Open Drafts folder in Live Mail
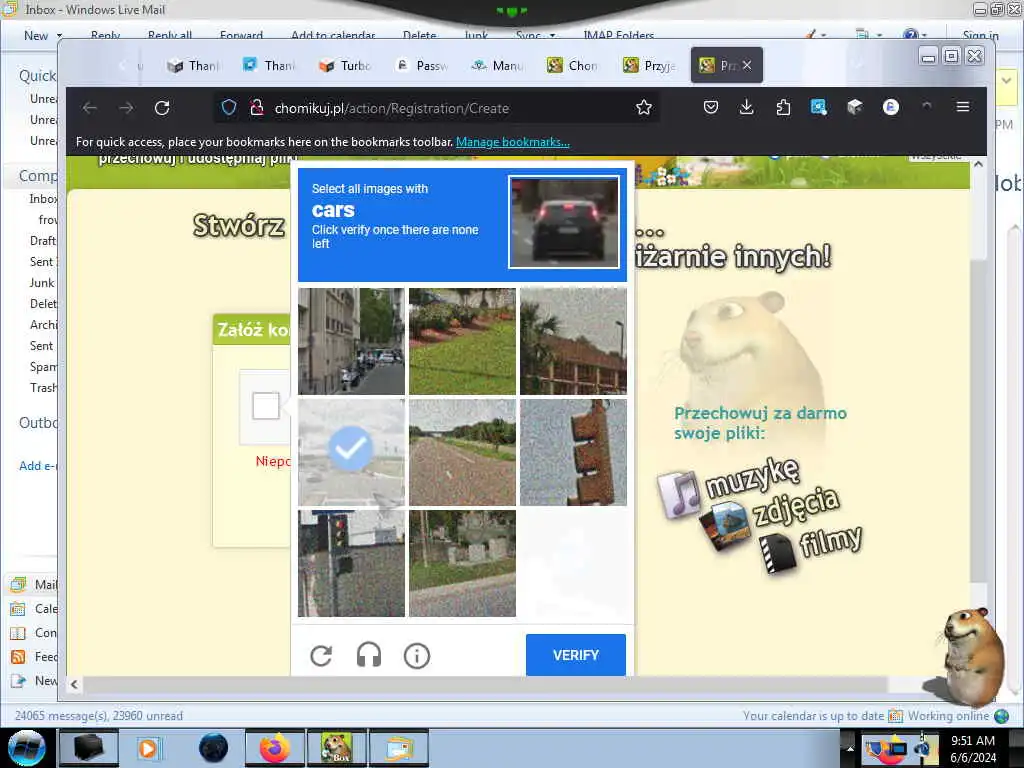The height and width of the screenshot is (768, 1024). tap(43, 240)
